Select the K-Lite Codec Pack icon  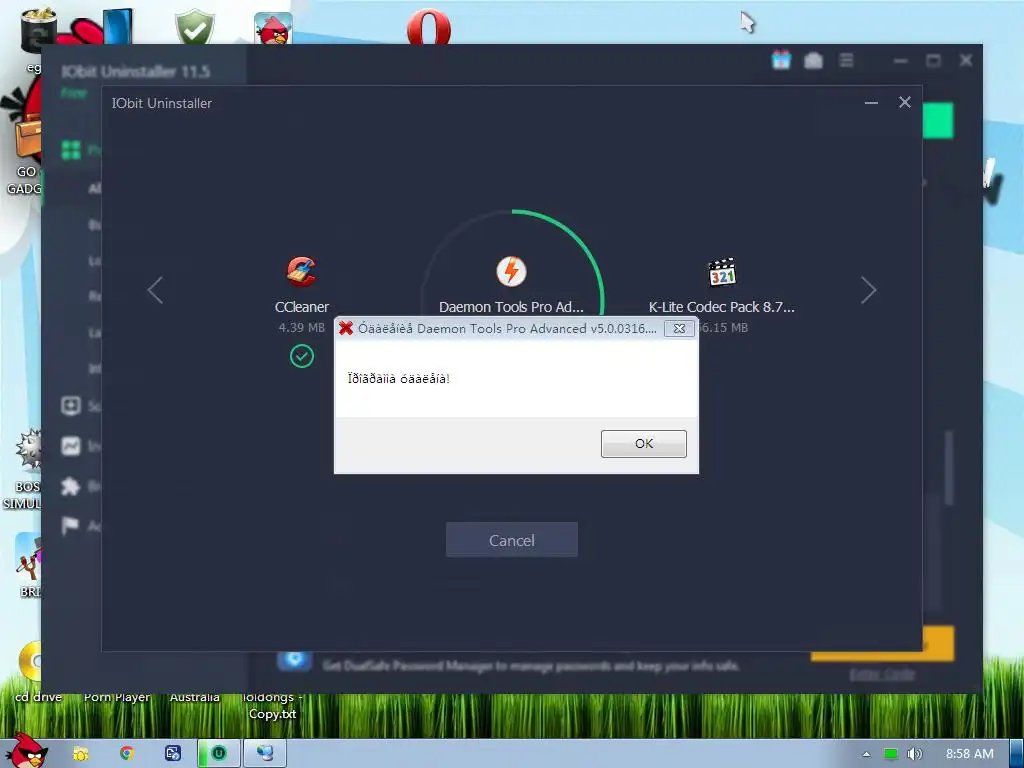722,272
